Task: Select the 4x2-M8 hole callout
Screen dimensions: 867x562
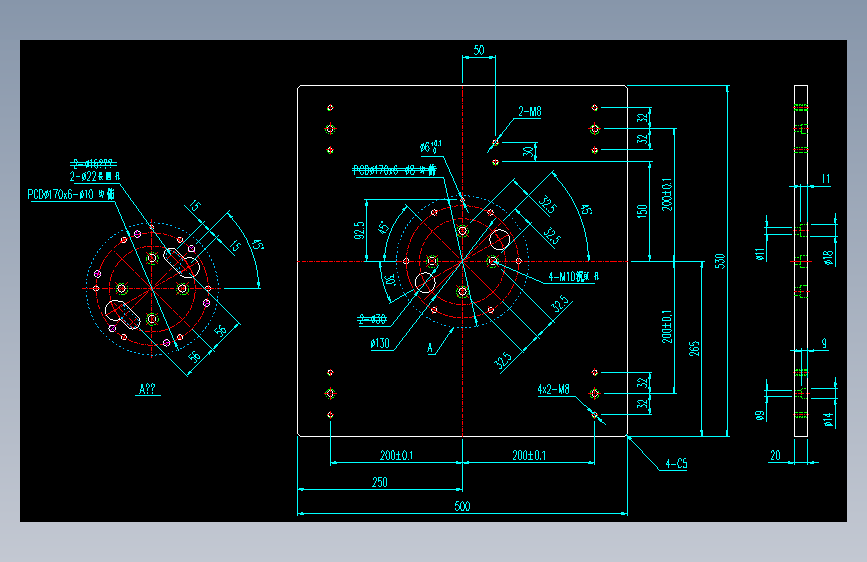Action: (553, 389)
